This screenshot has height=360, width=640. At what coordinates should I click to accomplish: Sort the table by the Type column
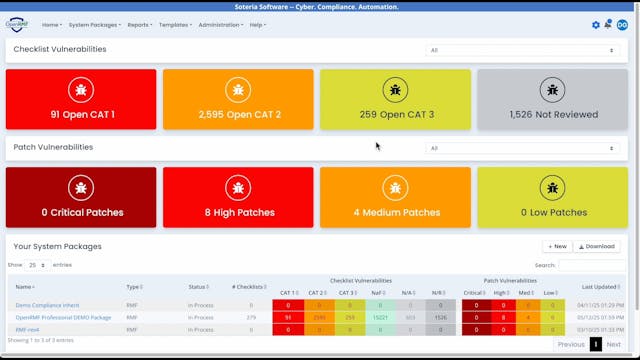pos(134,287)
